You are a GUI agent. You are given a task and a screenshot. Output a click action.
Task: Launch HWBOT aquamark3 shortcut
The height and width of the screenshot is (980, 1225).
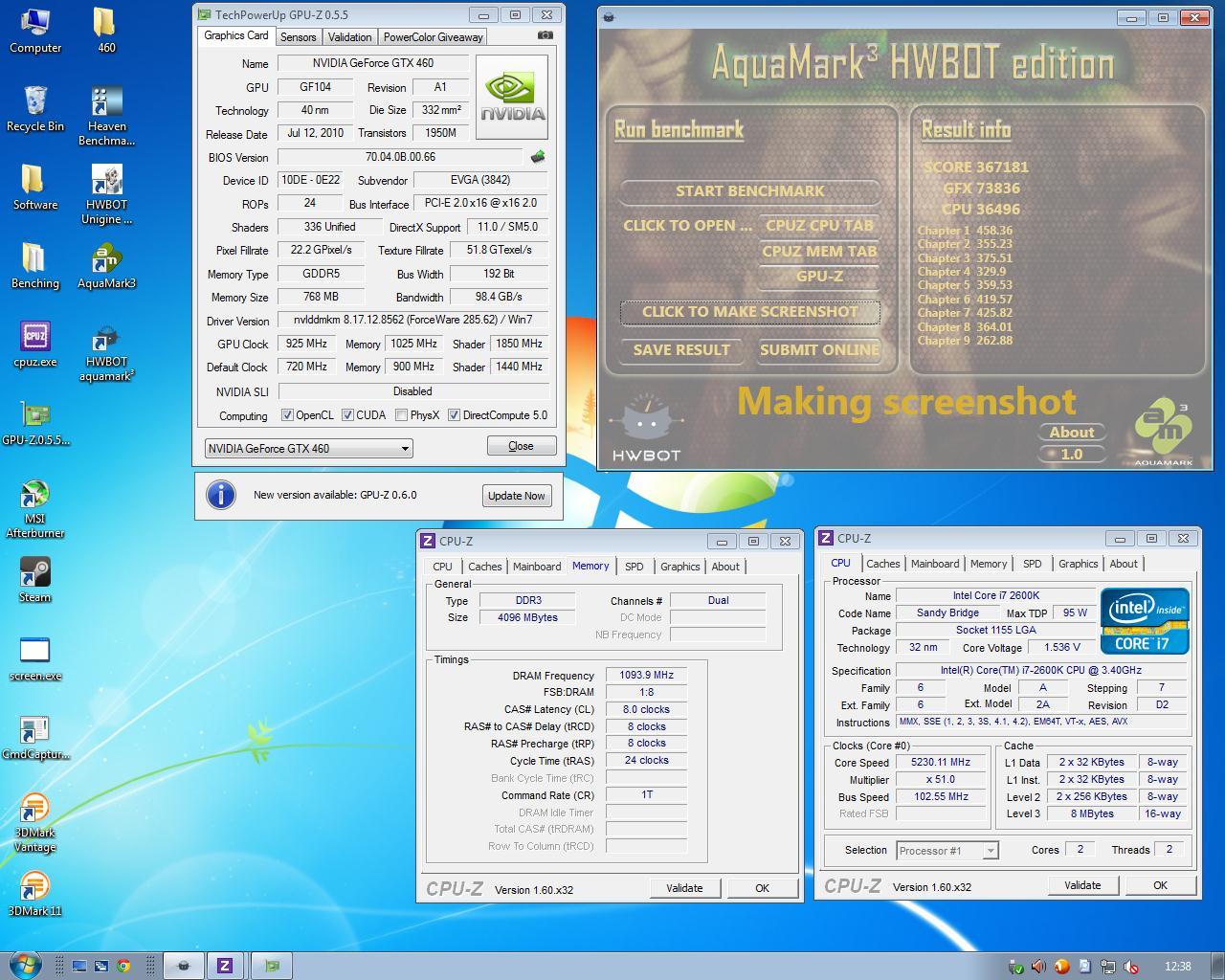(106, 352)
